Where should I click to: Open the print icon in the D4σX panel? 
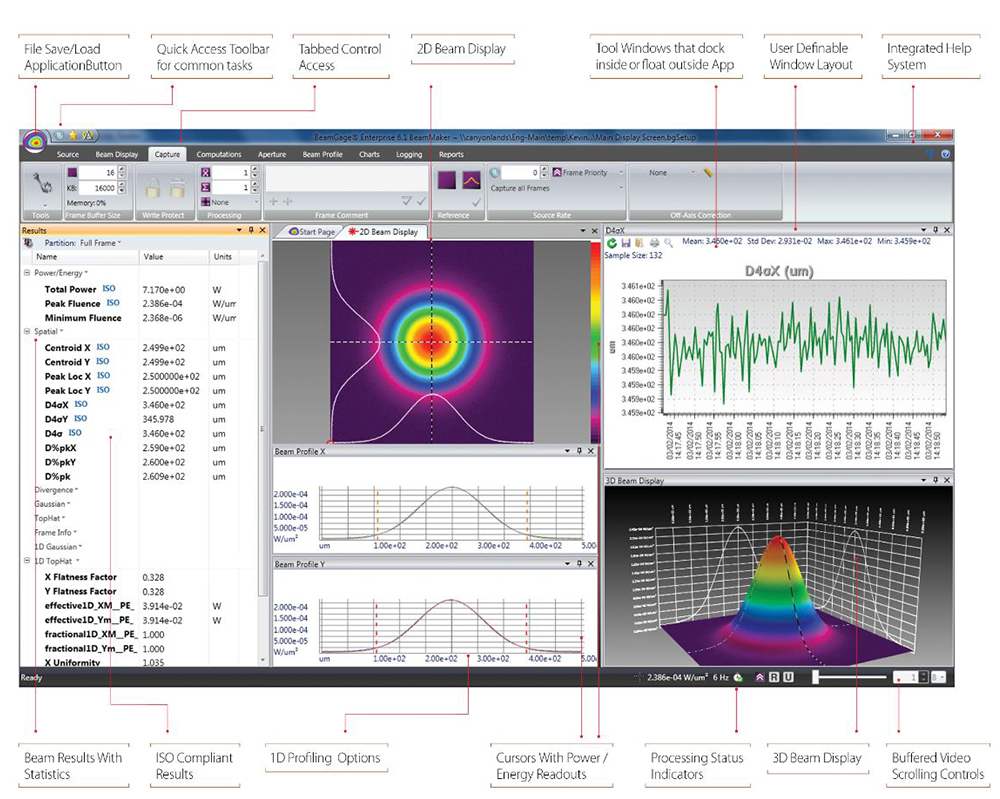[652, 242]
